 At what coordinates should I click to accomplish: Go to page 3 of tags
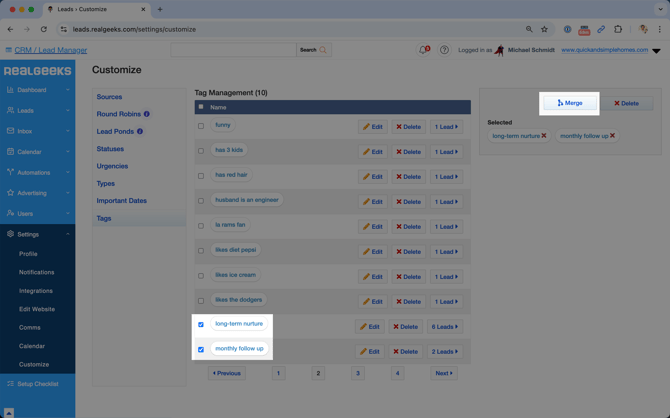tap(357, 373)
